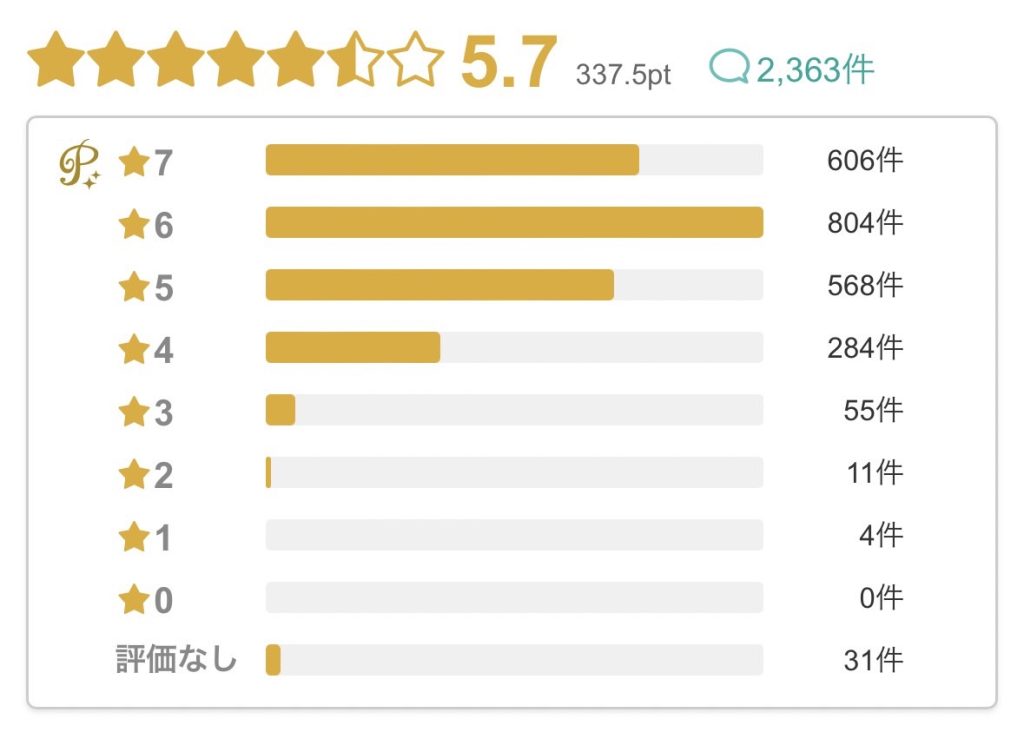This screenshot has height=732, width=1024.
Task: Click the star icon beside 3
Action: tap(134, 411)
